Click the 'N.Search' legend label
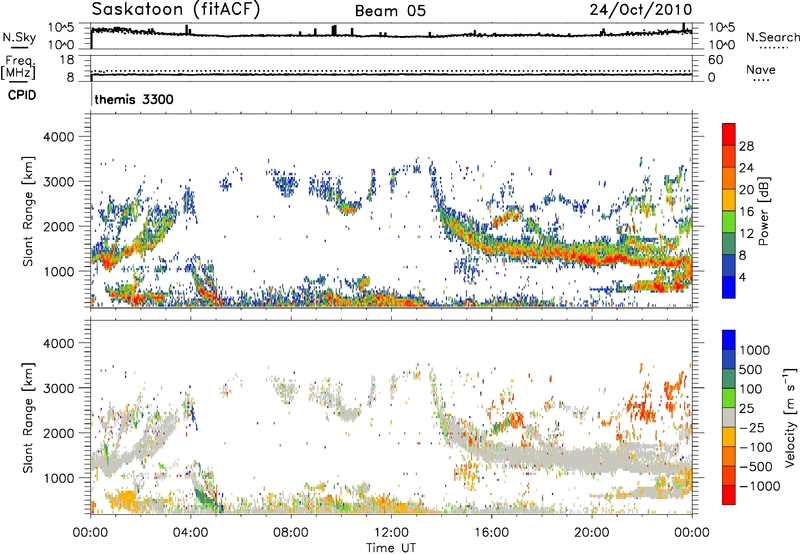 click(772, 37)
